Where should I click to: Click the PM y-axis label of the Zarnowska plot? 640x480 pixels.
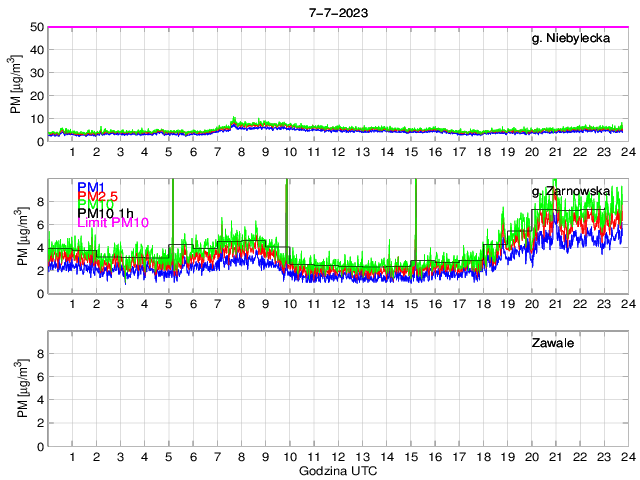pyautogui.click(x=22, y=237)
